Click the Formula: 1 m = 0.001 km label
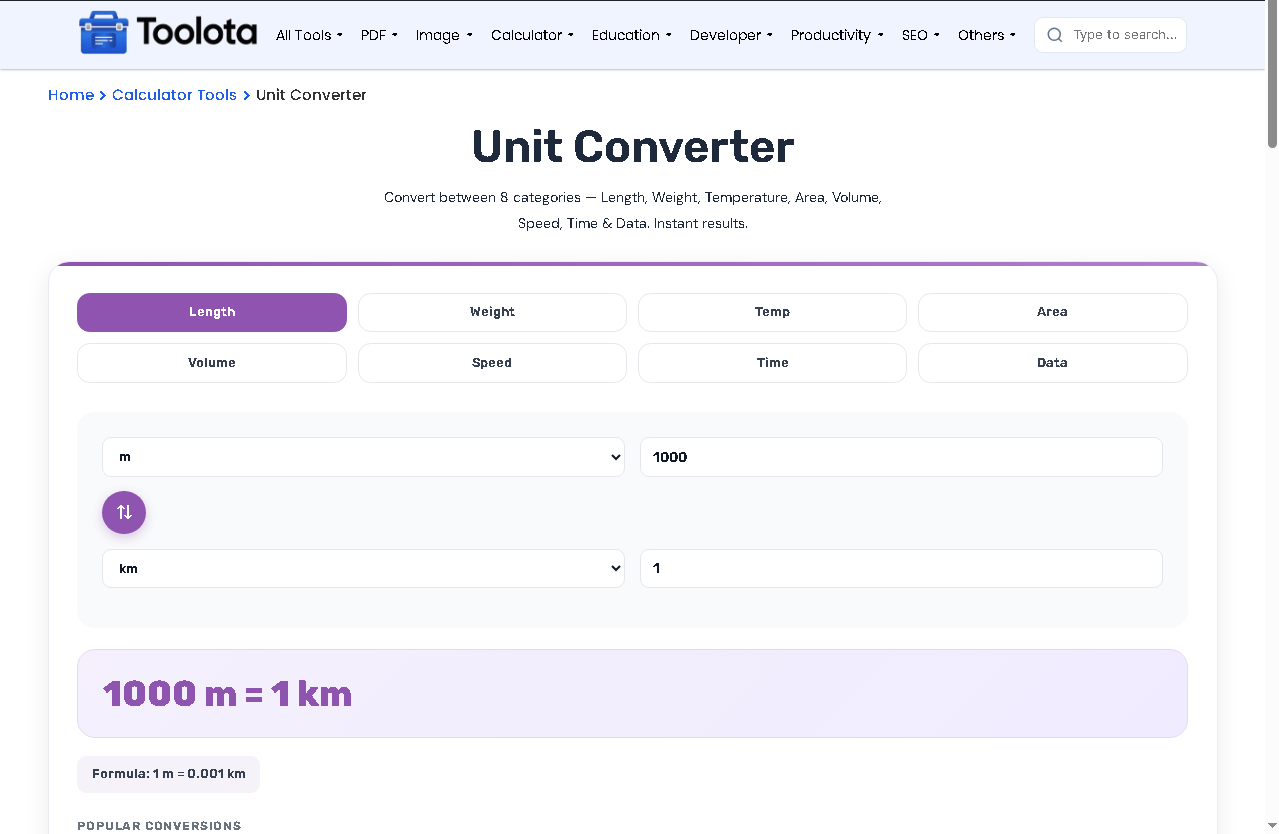The height and width of the screenshot is (834, 1279). pyautogui.click(x=168, y=774)
